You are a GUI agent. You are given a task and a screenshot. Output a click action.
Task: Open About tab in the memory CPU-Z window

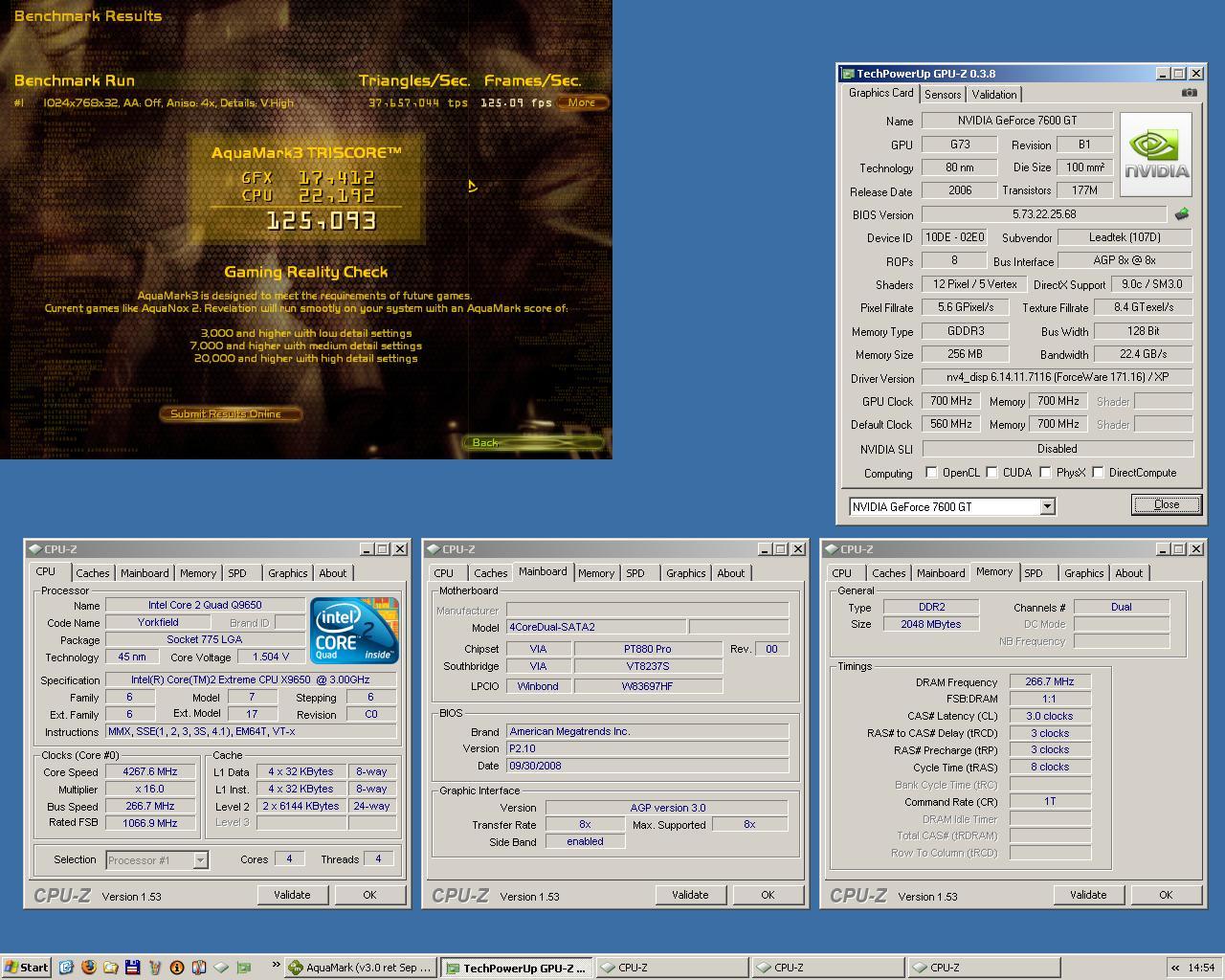coord(1129,573)
